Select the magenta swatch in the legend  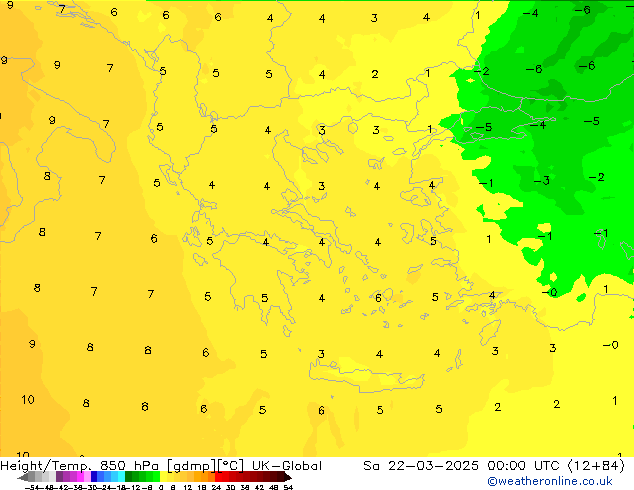click(80, 477)
